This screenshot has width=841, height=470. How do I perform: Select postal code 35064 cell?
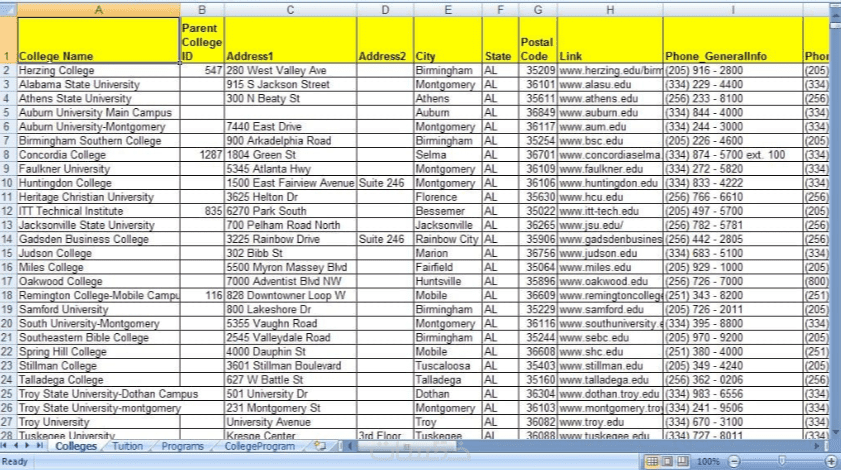(538, 267)
